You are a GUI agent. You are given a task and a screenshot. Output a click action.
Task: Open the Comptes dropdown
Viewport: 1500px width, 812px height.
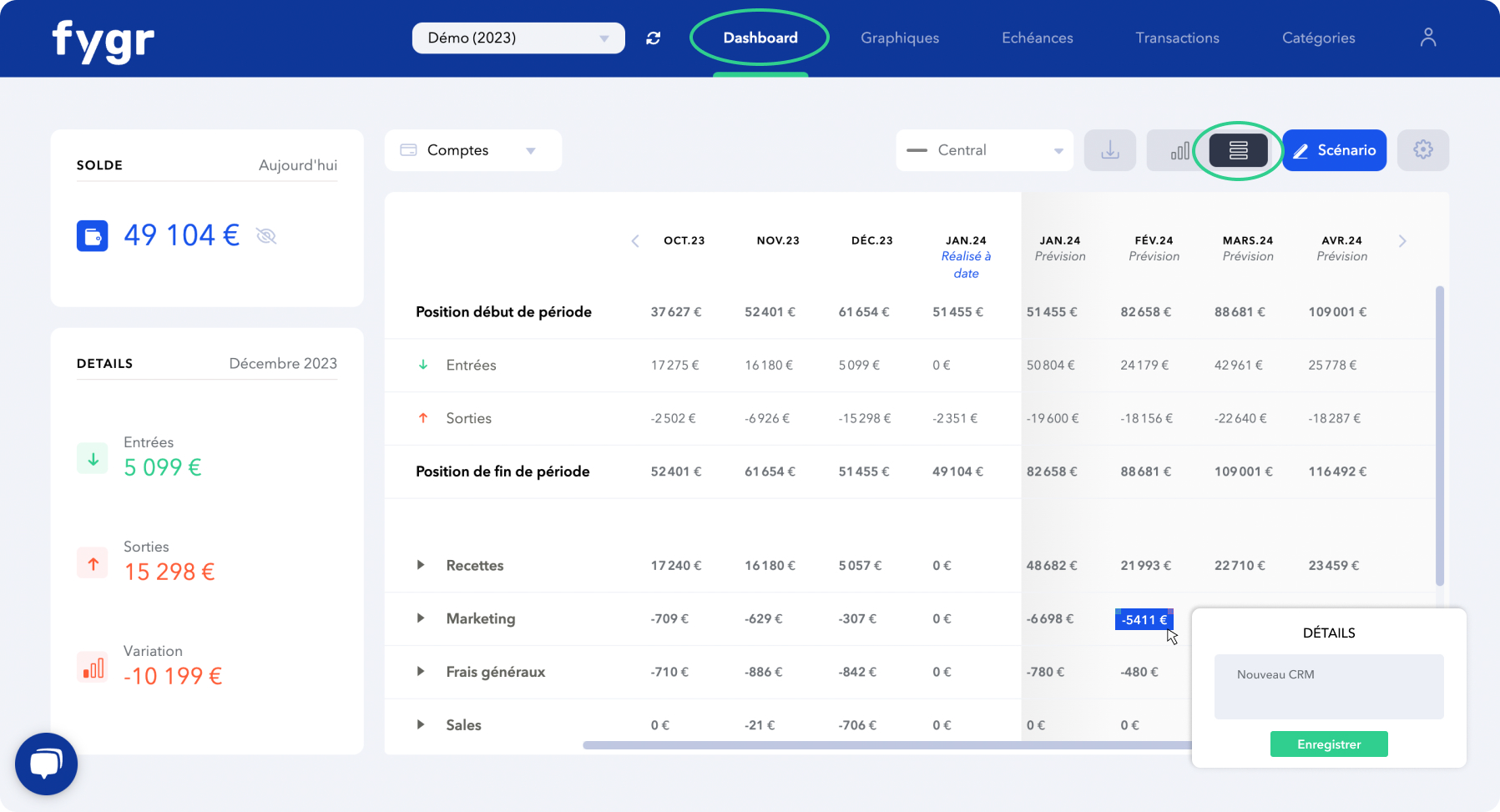(472, 150)
